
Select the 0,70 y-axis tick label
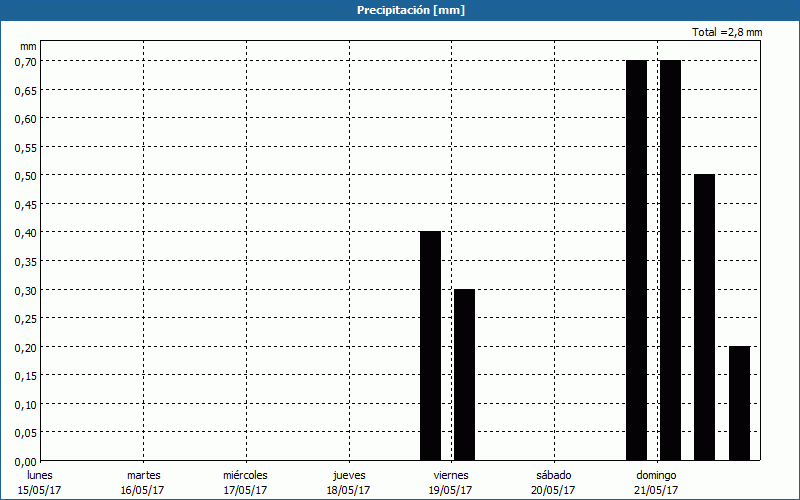(x=25, y=61)
